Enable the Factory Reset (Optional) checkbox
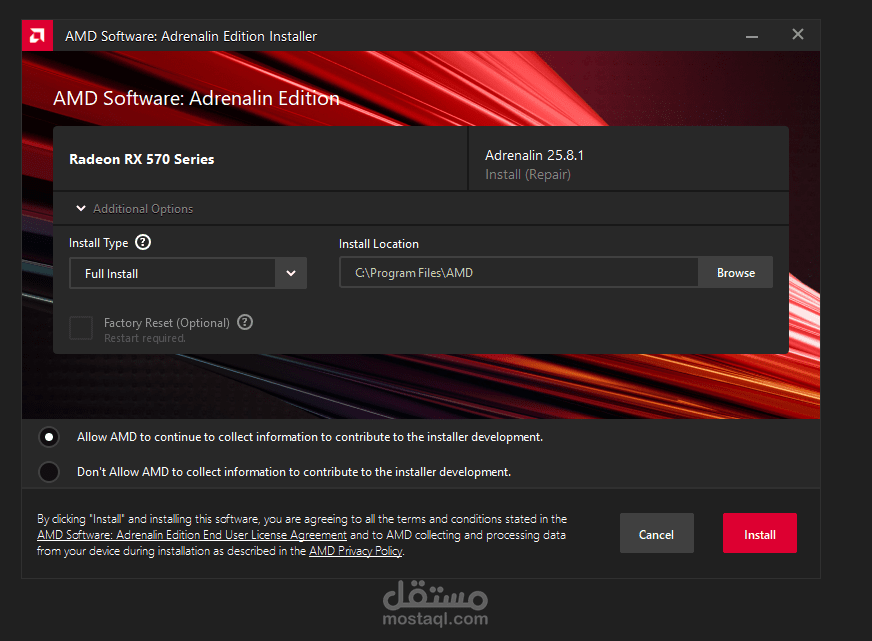 click(x=81, y=328)
